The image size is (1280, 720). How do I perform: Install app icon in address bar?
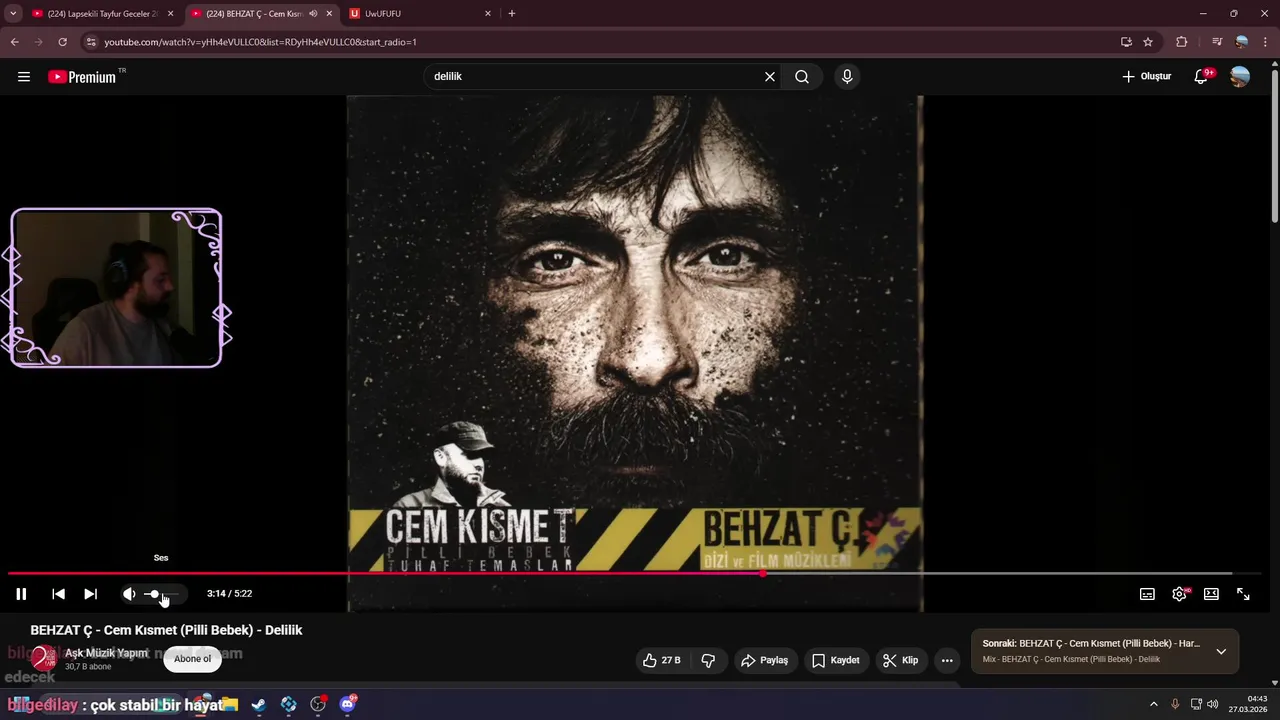[x=1126, y=42]
